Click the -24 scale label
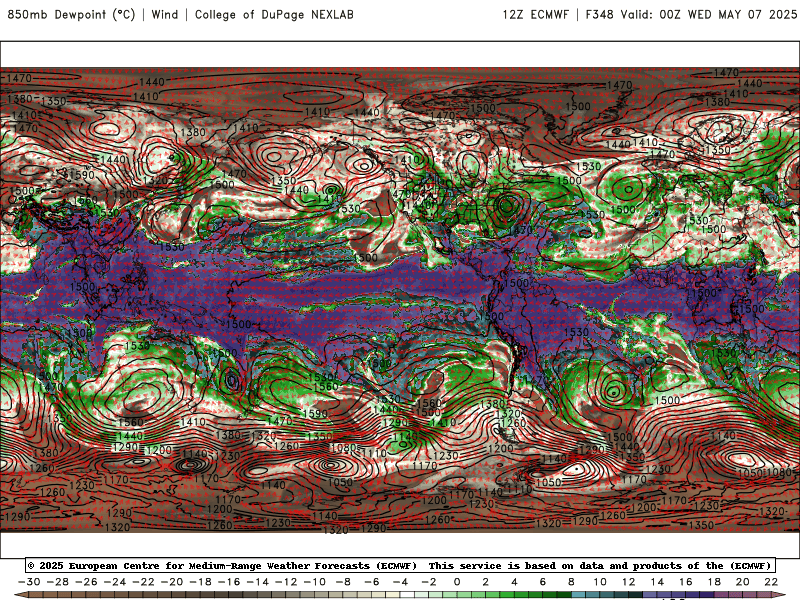 [115, 582]
